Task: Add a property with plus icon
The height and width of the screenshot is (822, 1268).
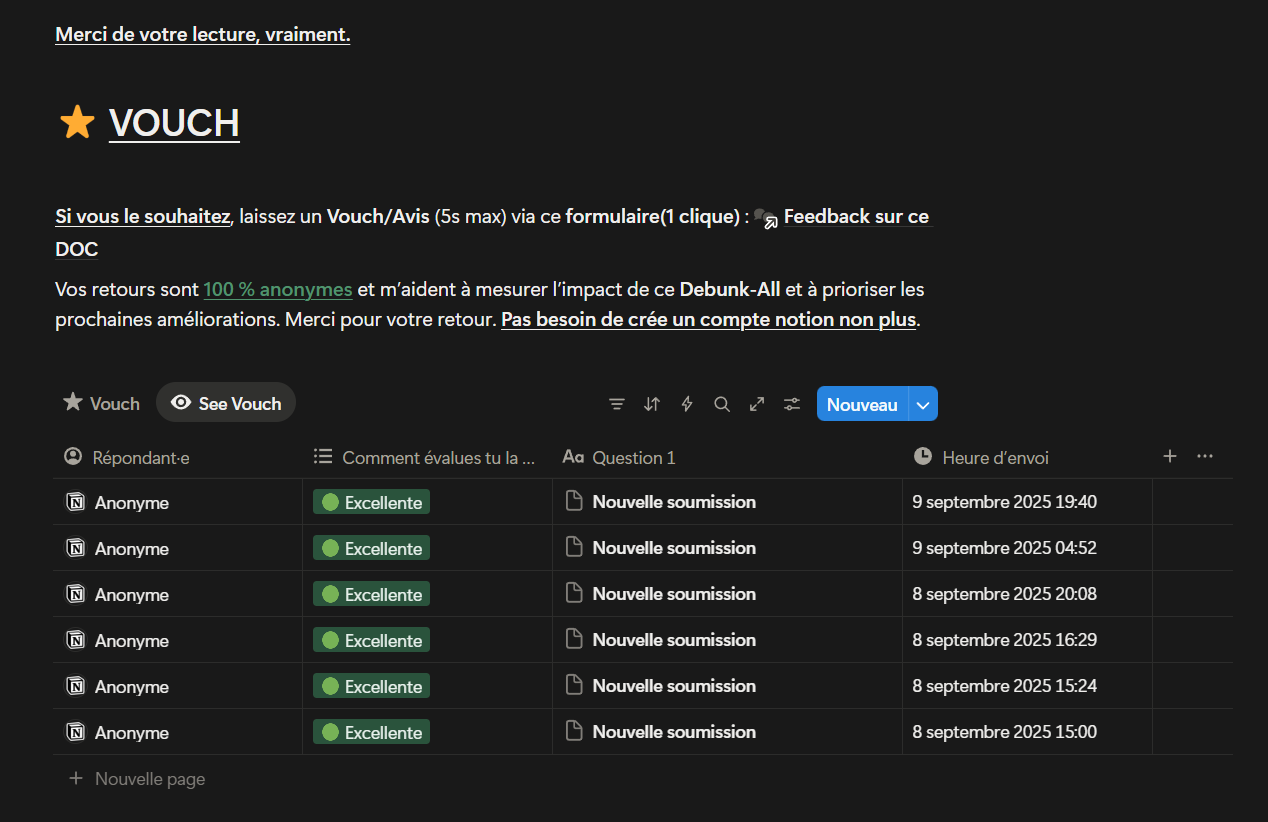Action: pos(1170,456)
